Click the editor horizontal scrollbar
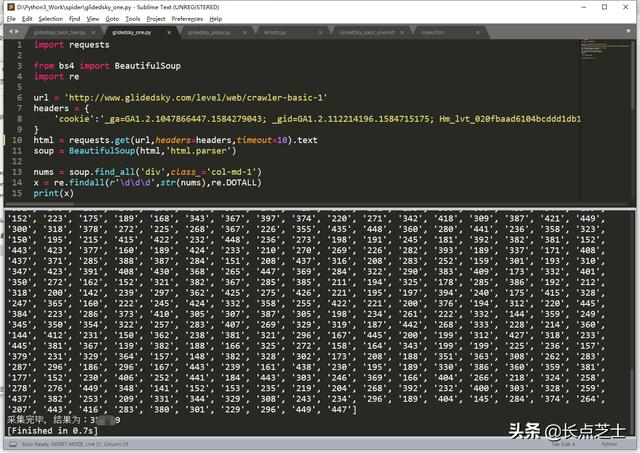The height and width of the screenshot is (453, 640). [41, 204]
